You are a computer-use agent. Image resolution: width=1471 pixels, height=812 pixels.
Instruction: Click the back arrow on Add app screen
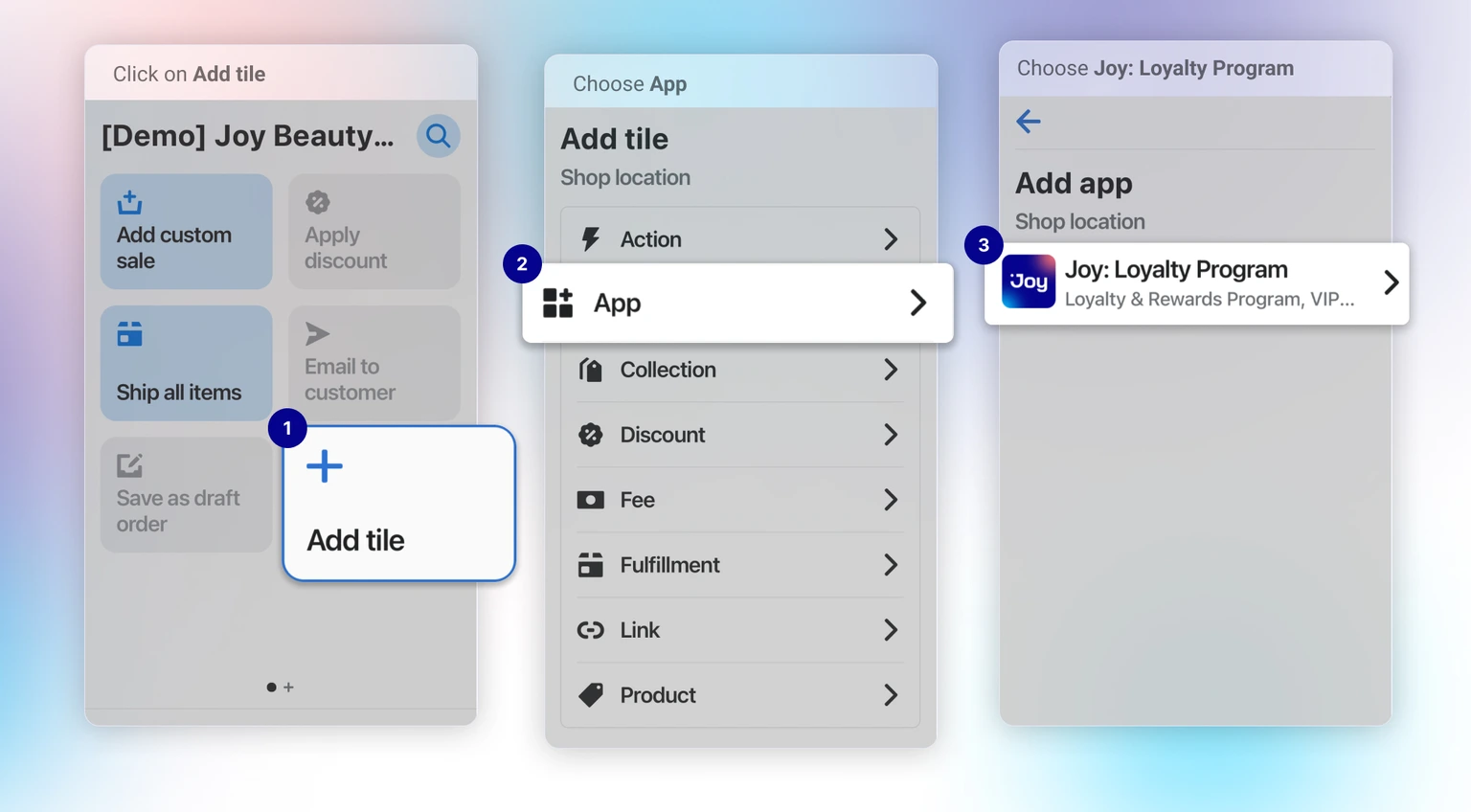1028,122
